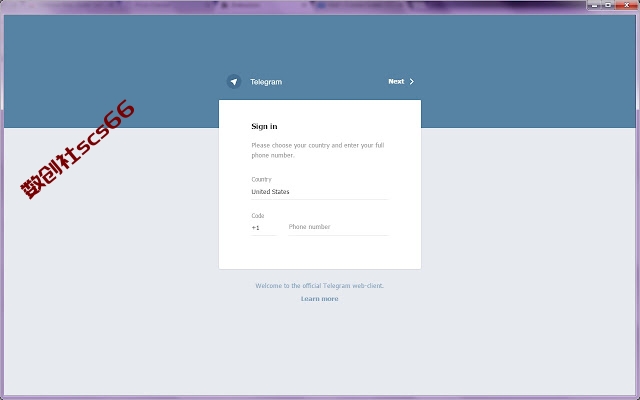Click the 'Please choose your country' instruction text
This screenshot has width=640, height=400.
318,150
